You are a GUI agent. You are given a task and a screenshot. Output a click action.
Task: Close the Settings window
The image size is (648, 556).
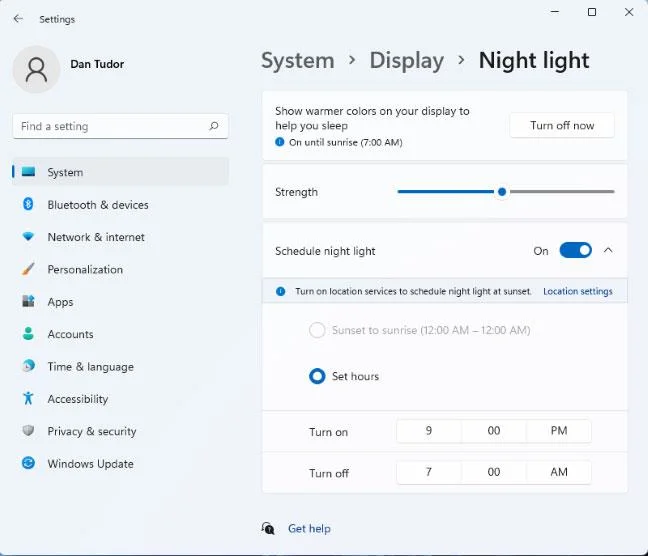point(629,12)
